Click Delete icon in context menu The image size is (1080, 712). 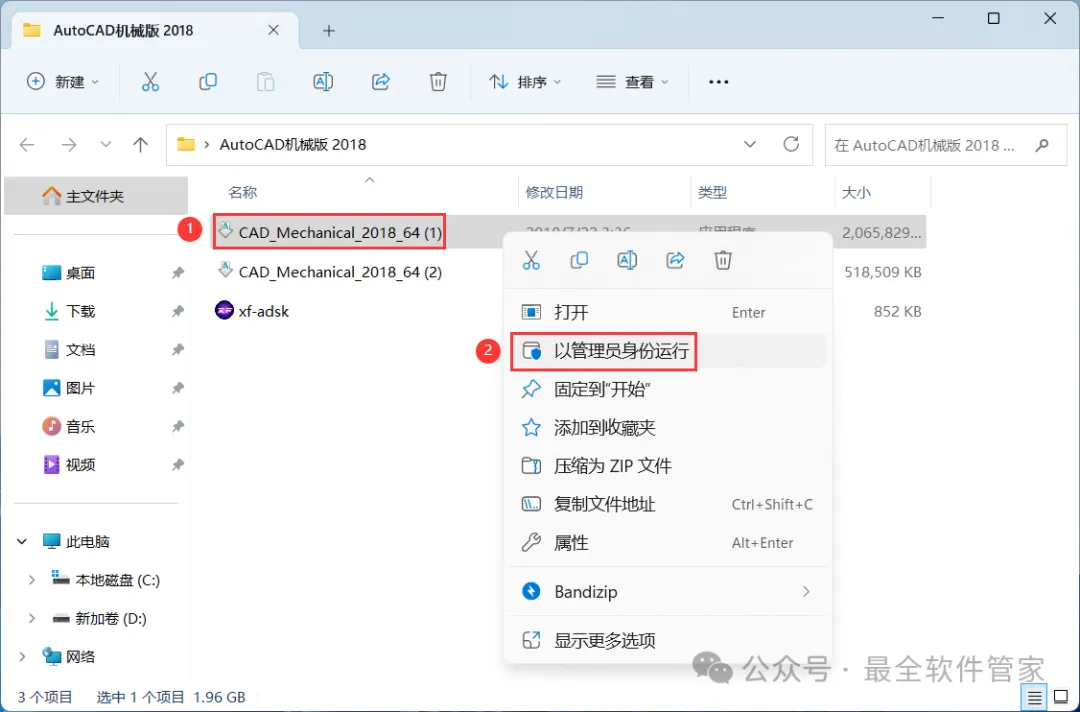(723, 260)
